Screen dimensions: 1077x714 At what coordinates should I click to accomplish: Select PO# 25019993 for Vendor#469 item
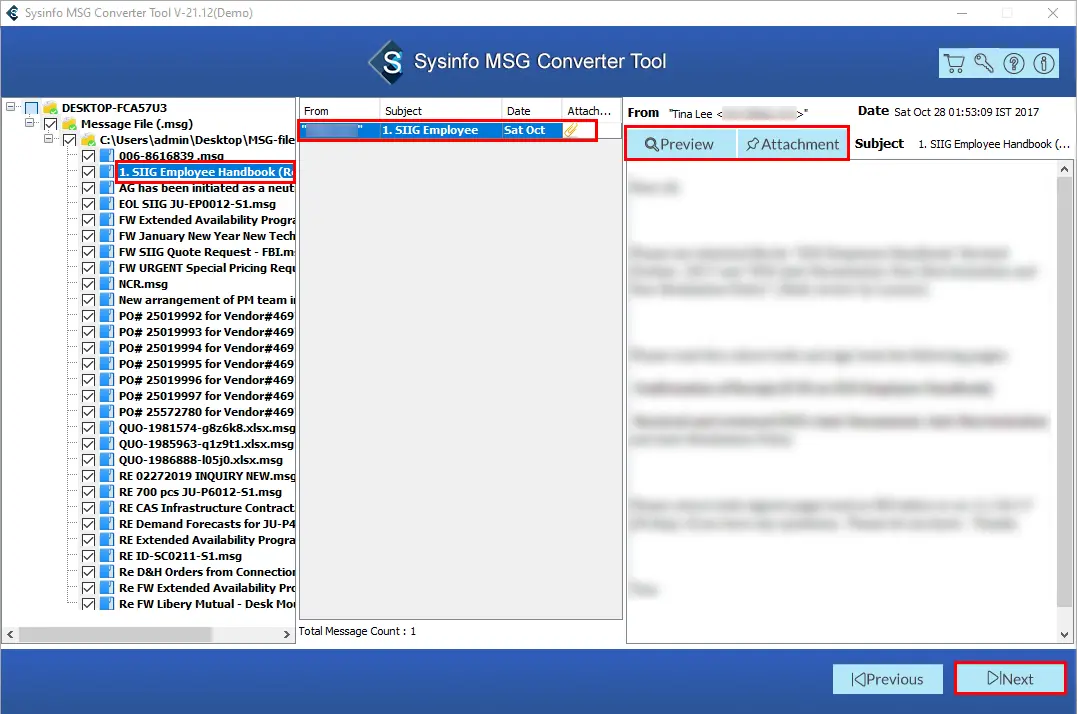206,332
